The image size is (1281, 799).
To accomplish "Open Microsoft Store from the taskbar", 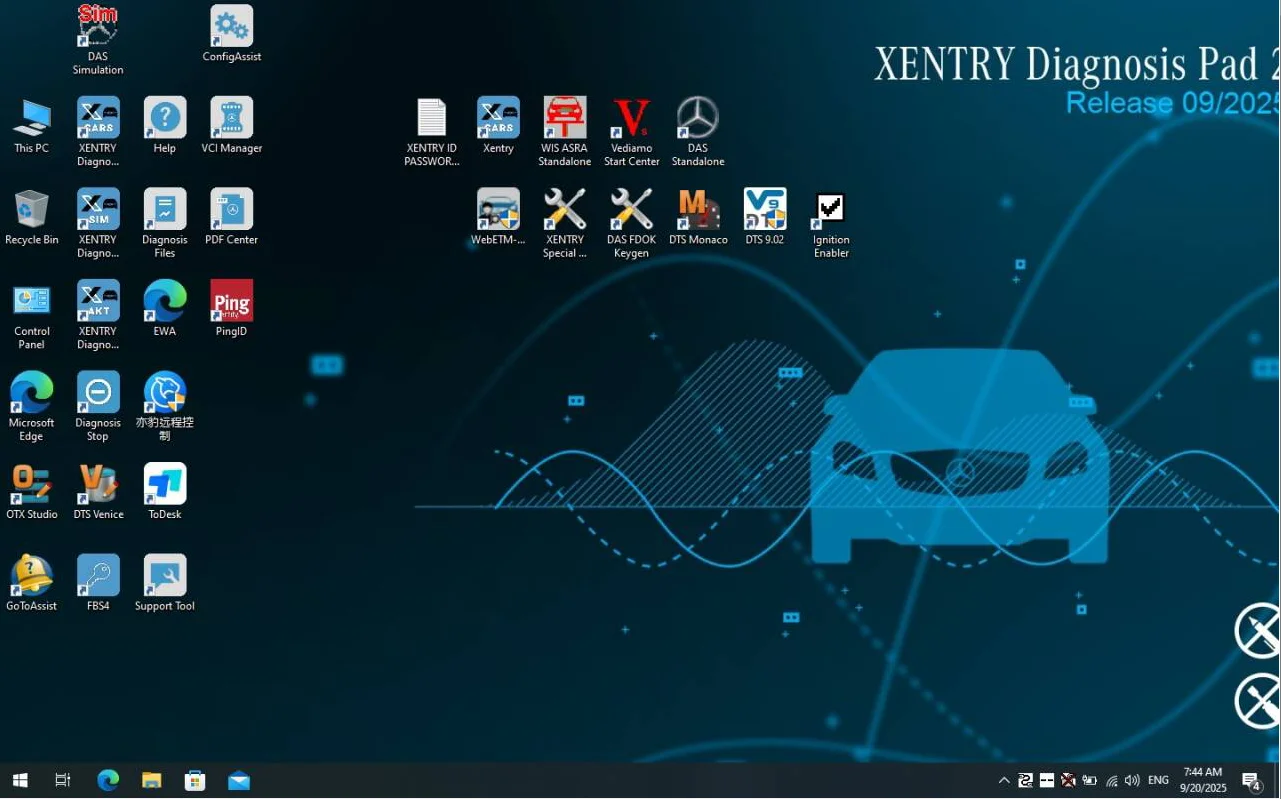I will (195, 780).
